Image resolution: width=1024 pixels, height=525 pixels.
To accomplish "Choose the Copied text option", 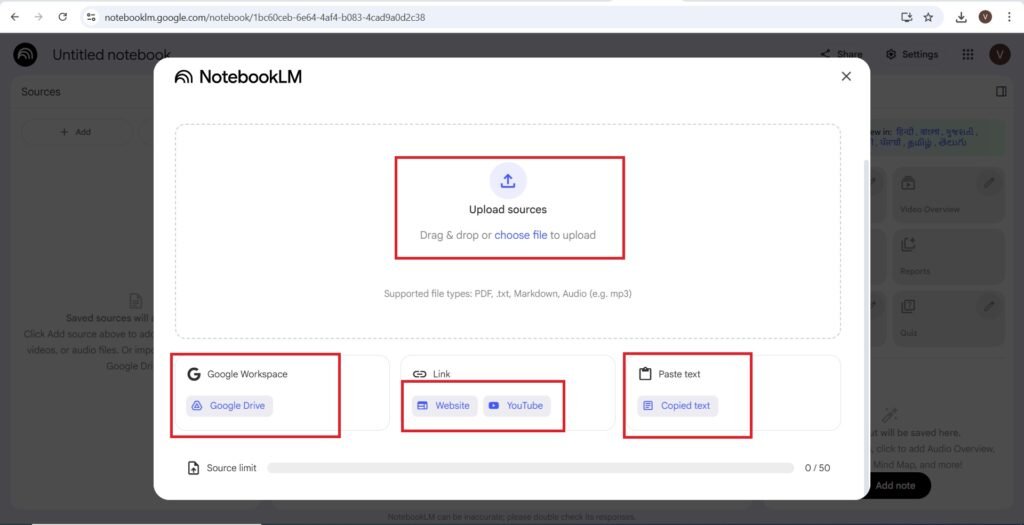I will click(x=677, y=406).
